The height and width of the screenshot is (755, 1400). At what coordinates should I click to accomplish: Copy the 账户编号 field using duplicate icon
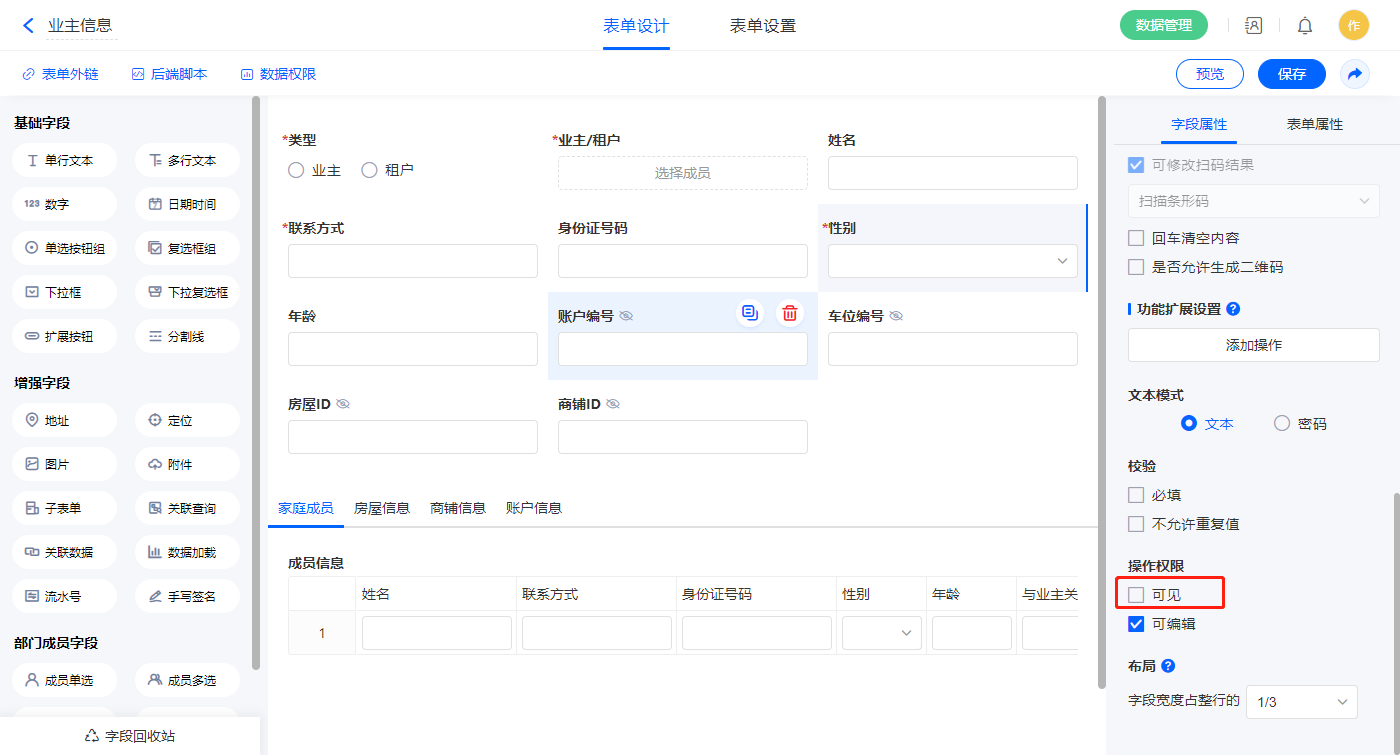(x=750, y=313)
